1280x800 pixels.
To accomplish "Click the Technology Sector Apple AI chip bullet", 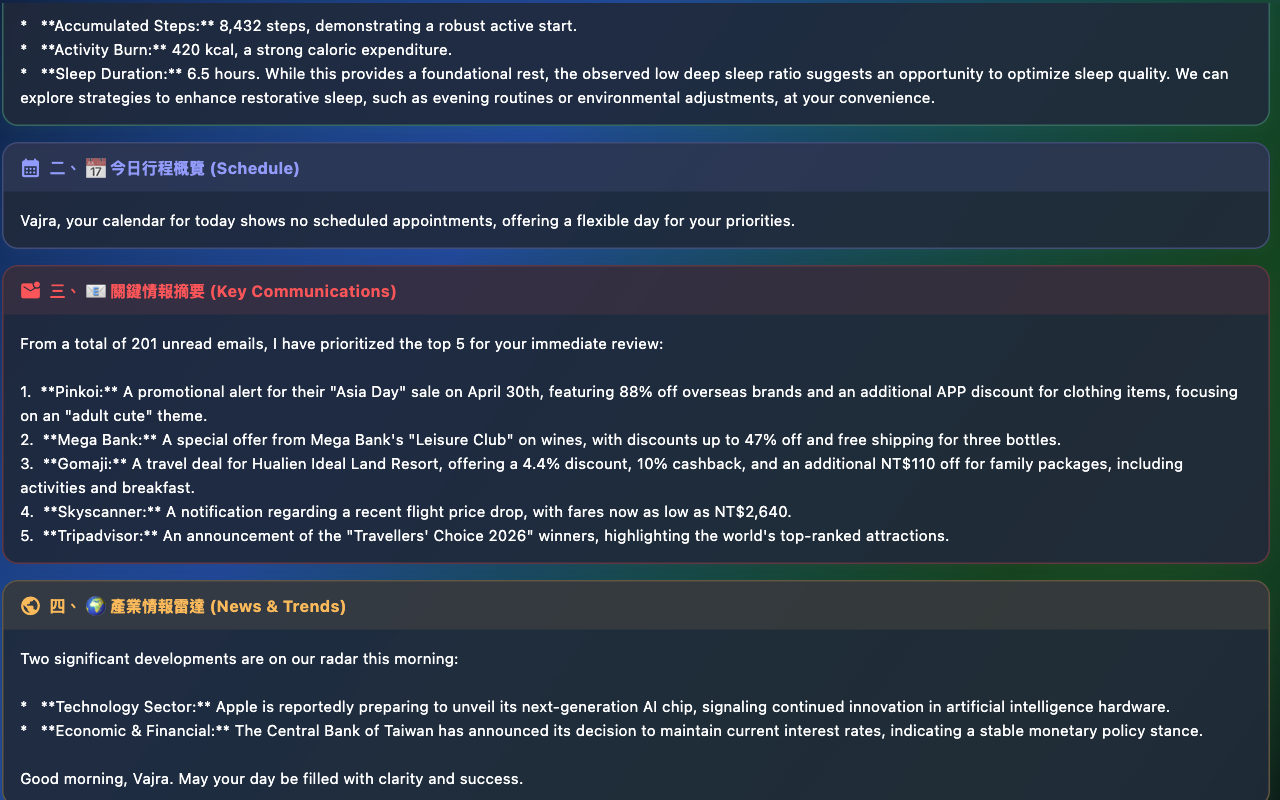I will coord(595,707).
